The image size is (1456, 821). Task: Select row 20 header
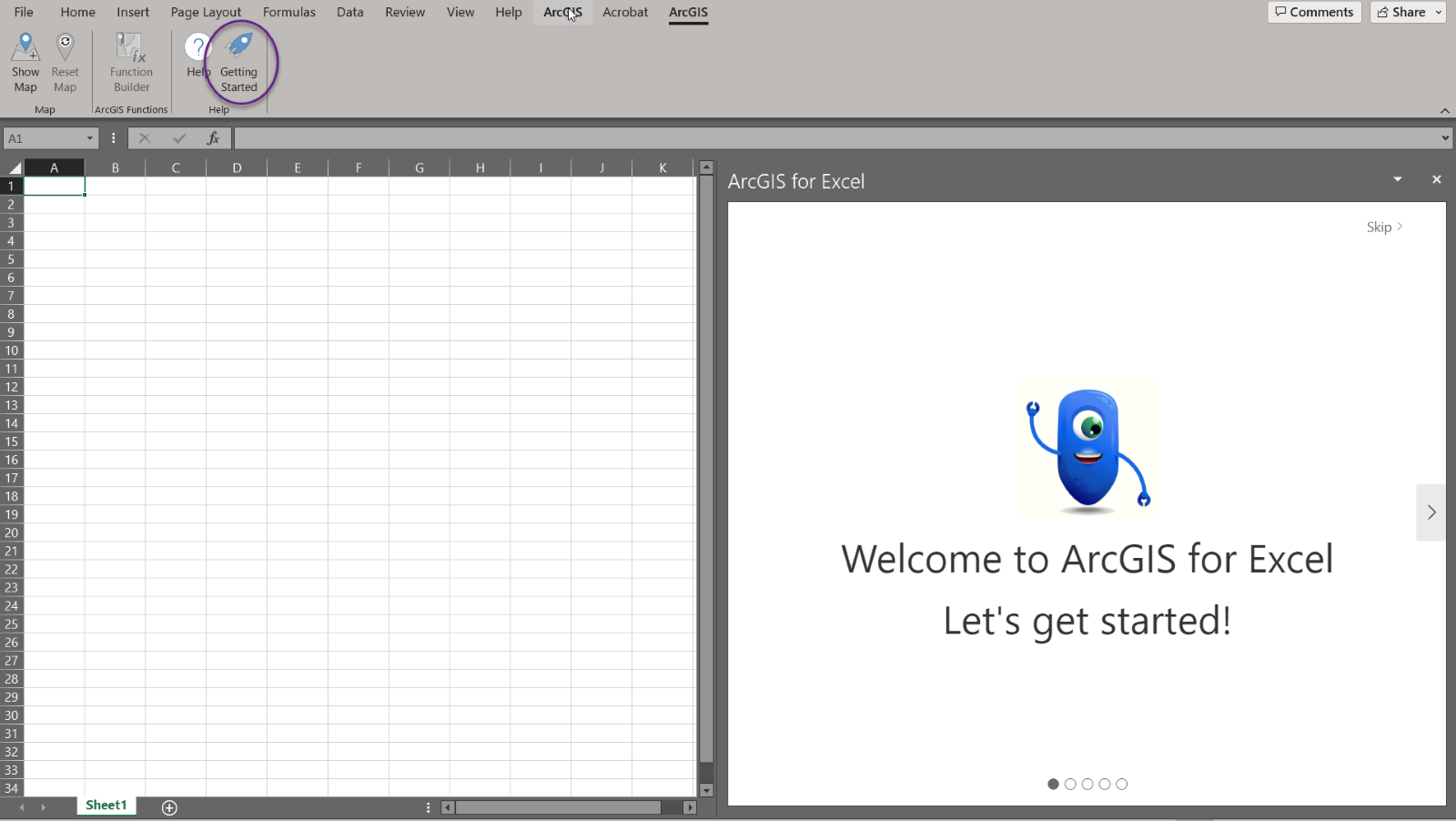pos(12,532)
